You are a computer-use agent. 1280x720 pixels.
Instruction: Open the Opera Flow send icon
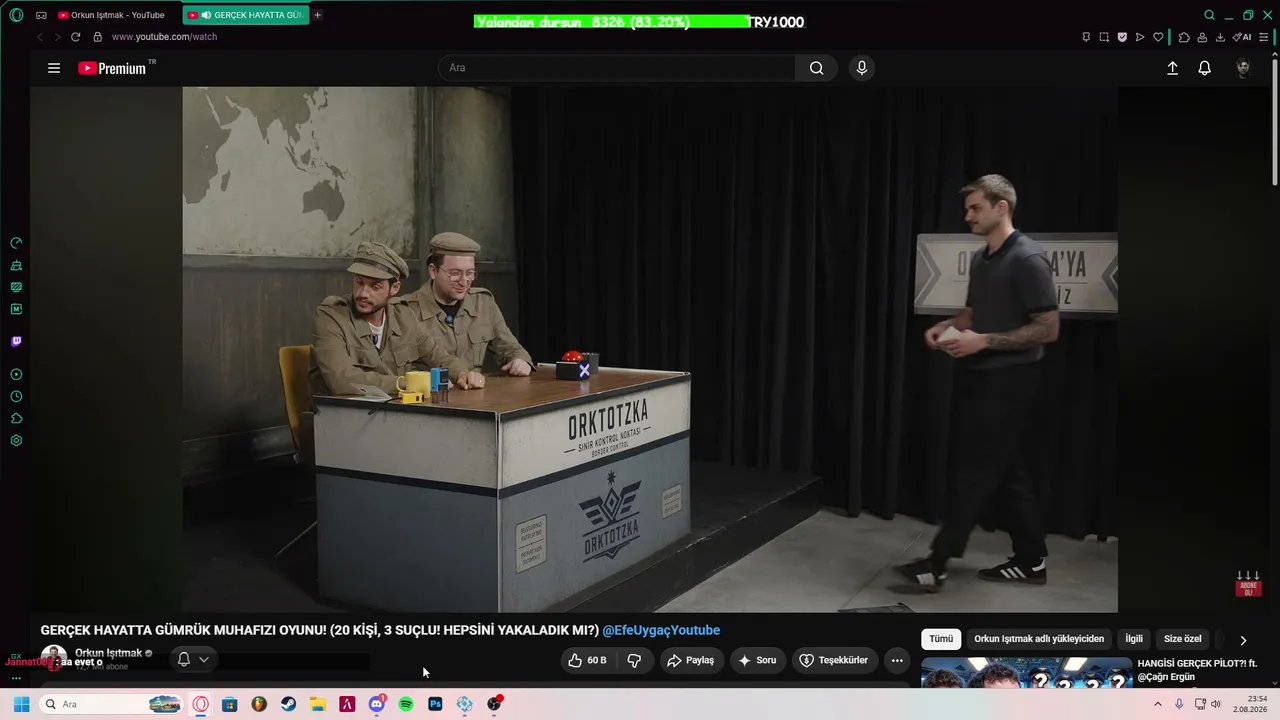click(1140, 37)
